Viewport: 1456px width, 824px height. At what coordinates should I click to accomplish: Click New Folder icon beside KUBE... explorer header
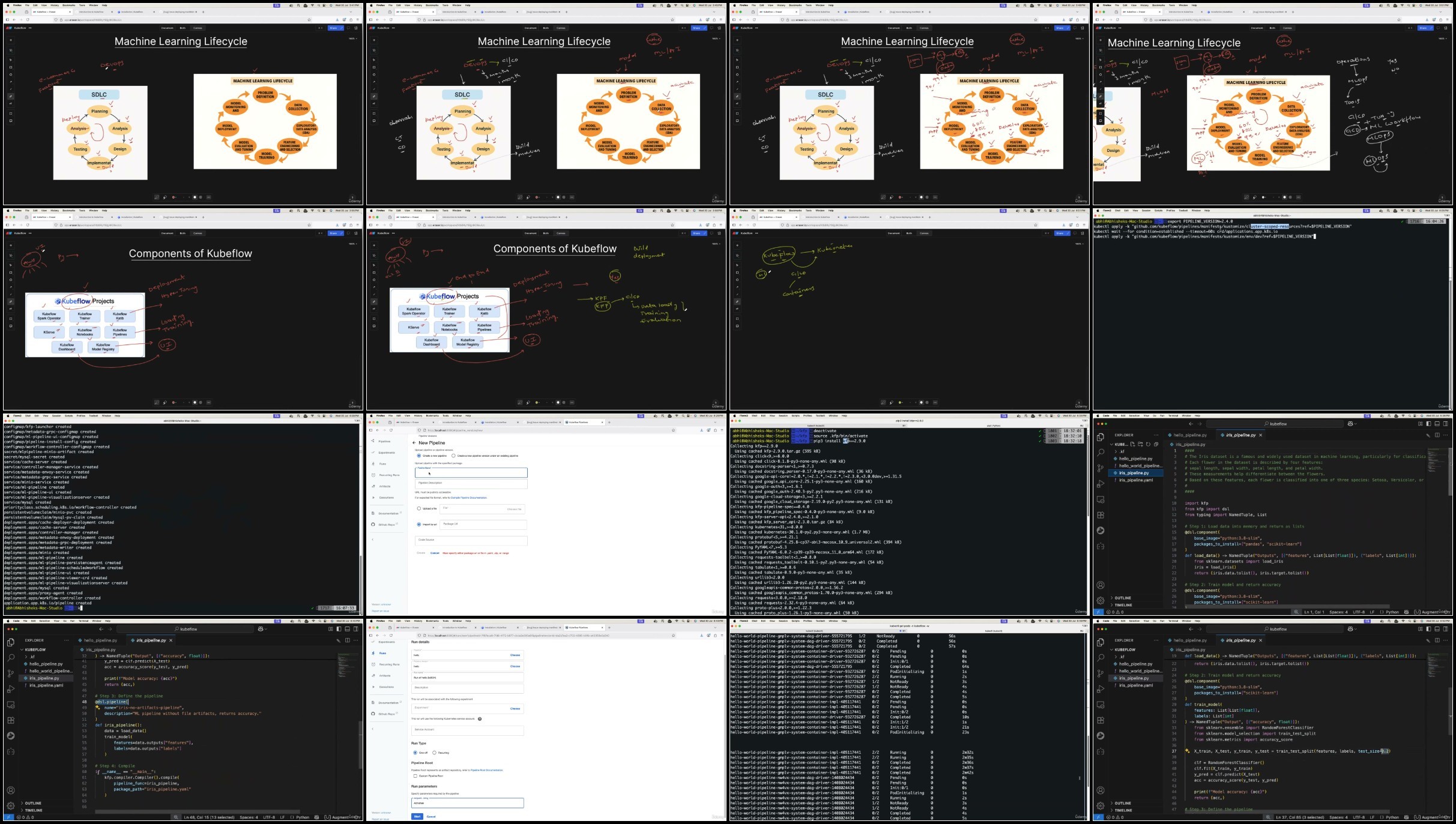click(x=1140, y=444)
